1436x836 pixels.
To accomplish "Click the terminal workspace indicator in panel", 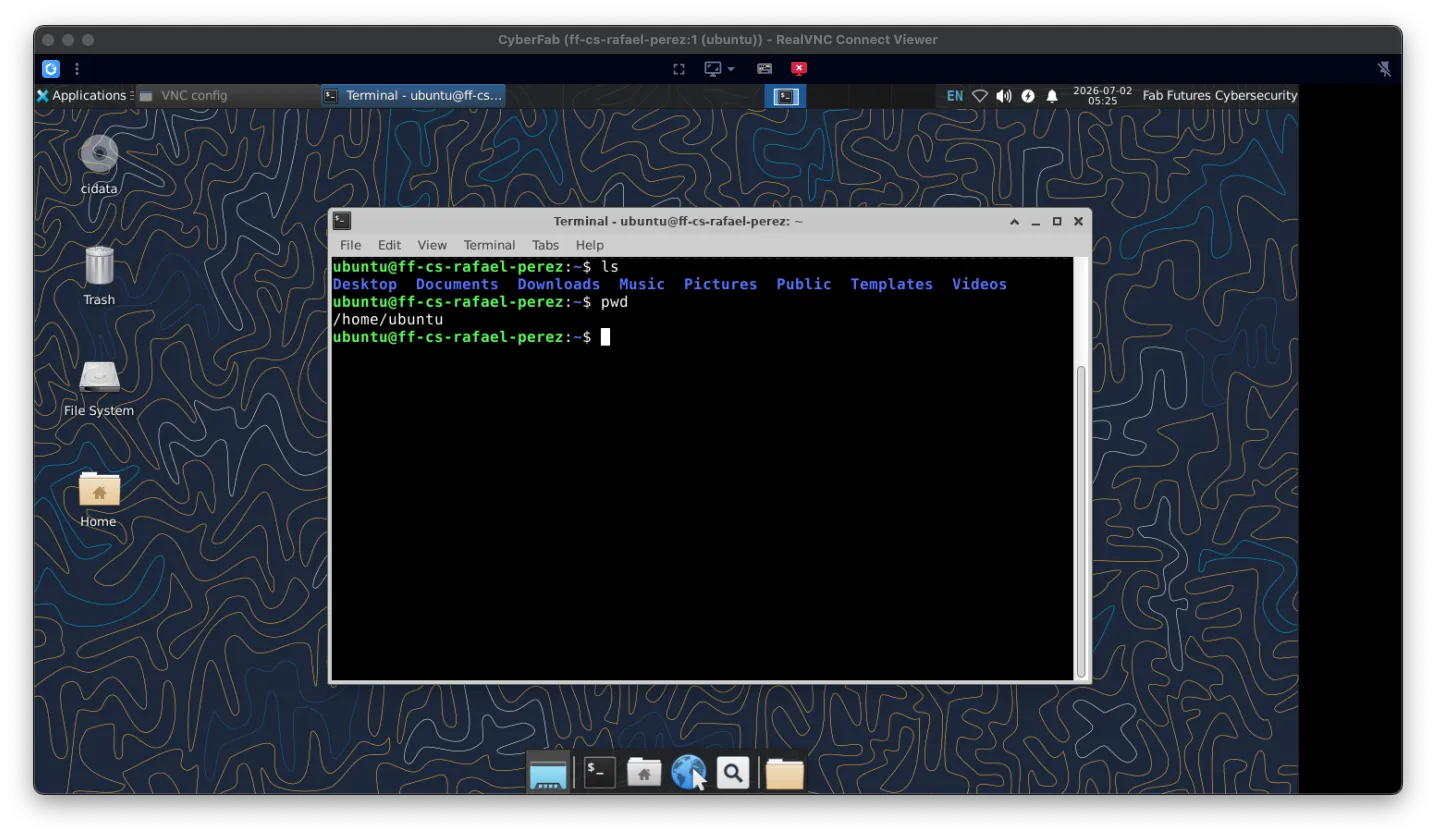I will pyautogui.click(x=786, y=96).
